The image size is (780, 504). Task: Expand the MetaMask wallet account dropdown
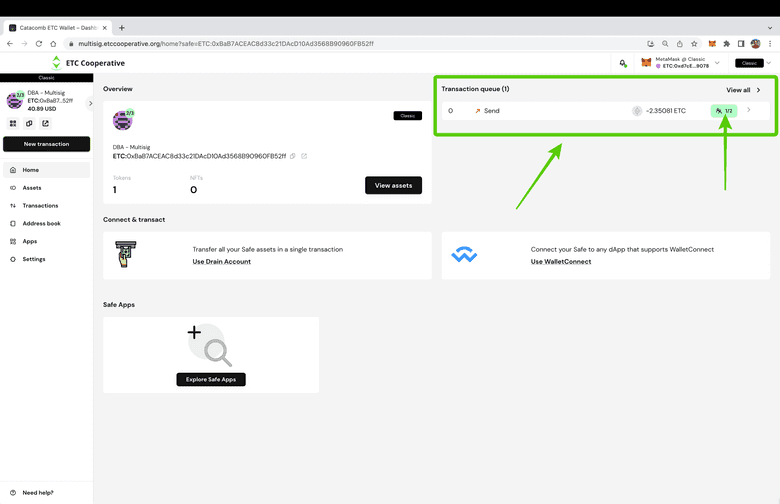tap(717, 63)
